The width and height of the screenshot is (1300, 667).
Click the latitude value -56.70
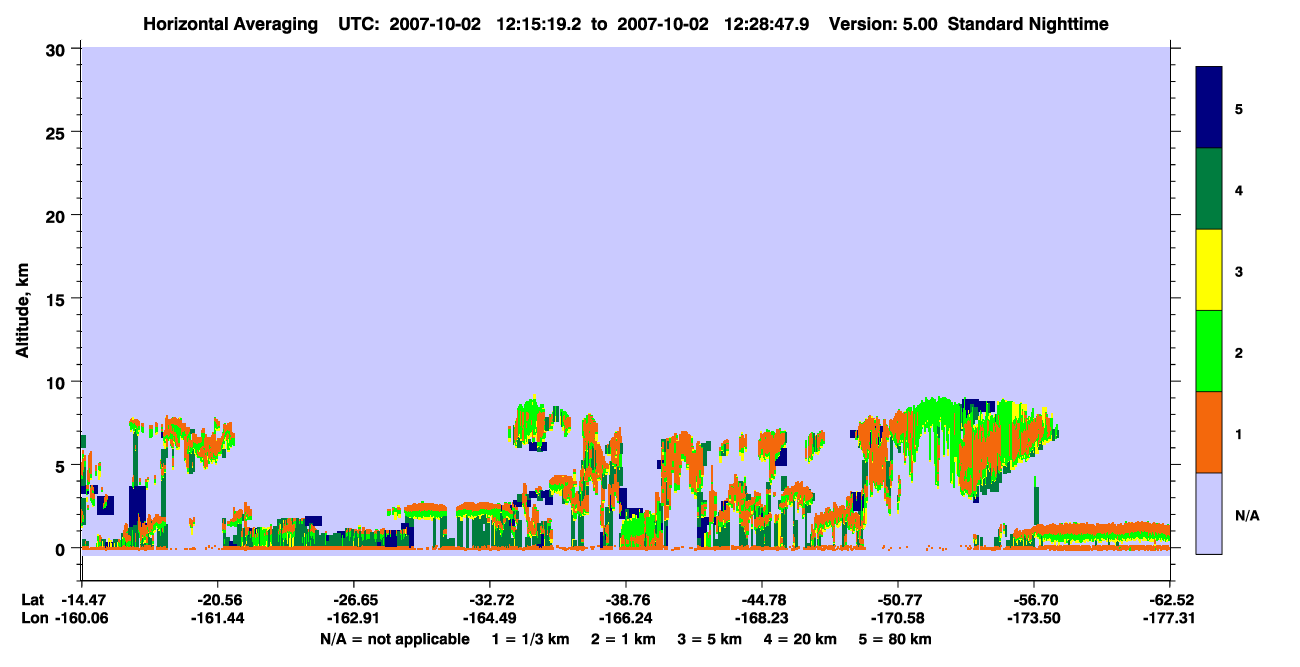pos(1033,600)
